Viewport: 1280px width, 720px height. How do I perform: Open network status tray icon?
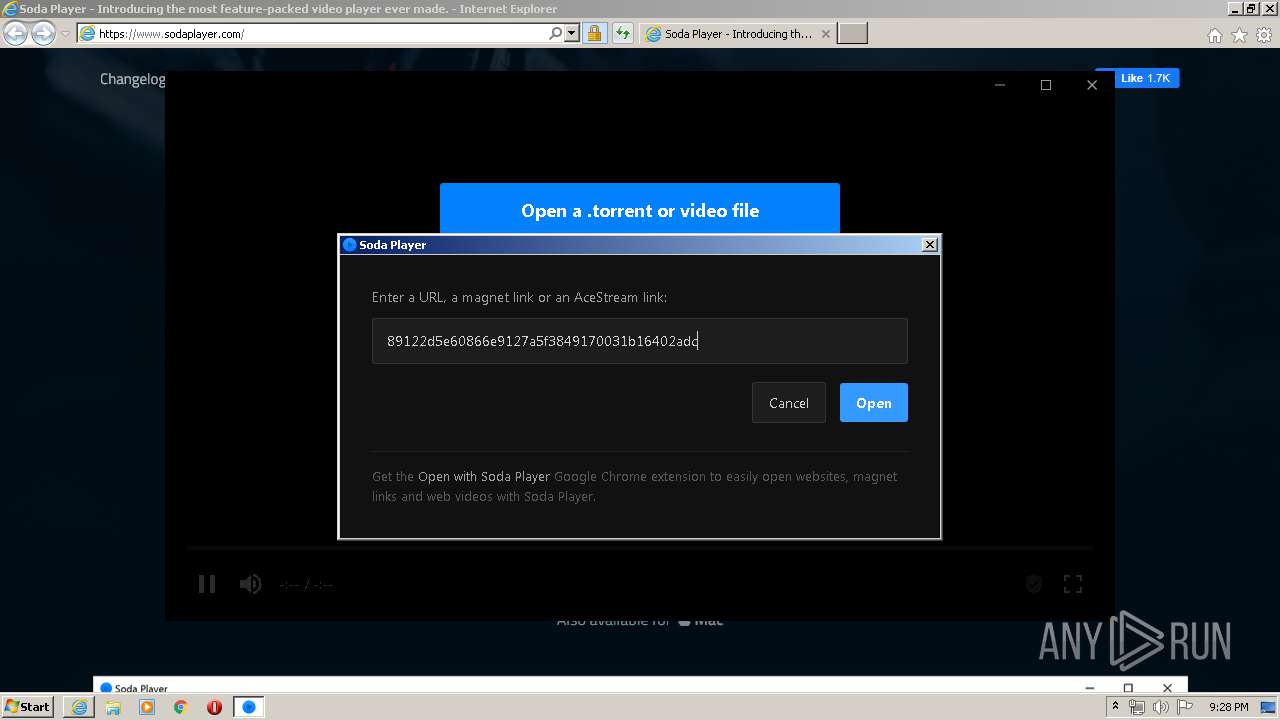click(x=1137, y=707)
